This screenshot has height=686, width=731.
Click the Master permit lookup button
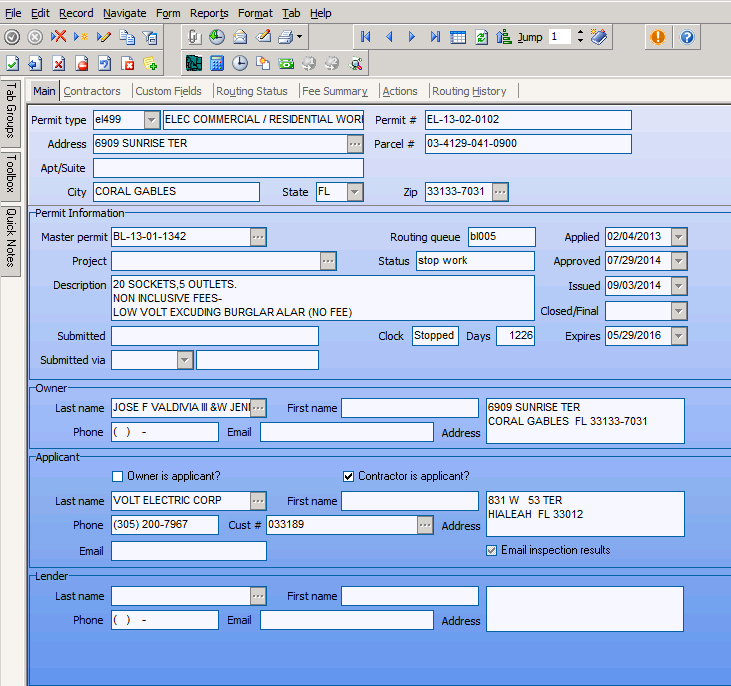point(258,237)
